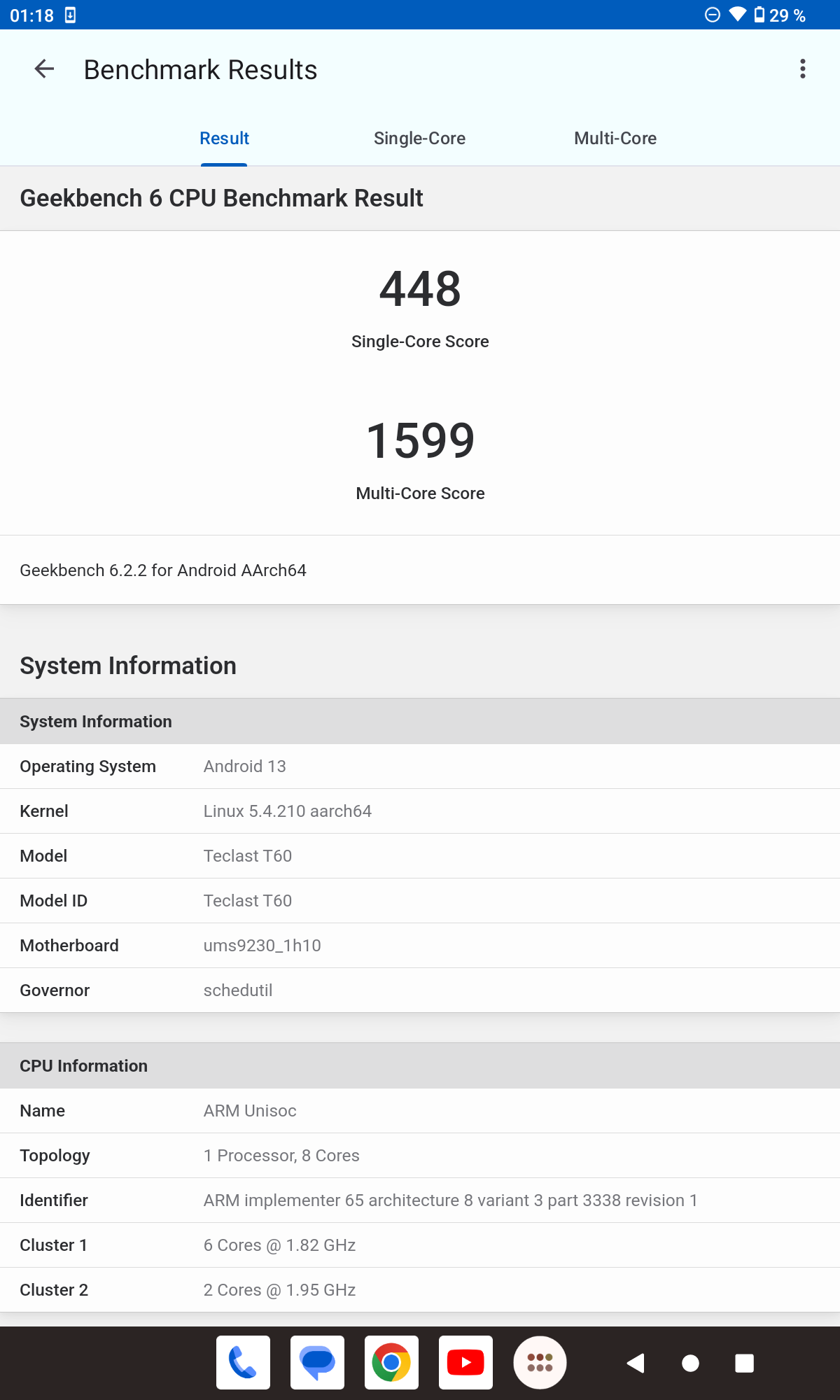The width and height of the screenshot is (840, 1400).
Task: Switch to the Multi-Core tab
Action: [615, 139]
